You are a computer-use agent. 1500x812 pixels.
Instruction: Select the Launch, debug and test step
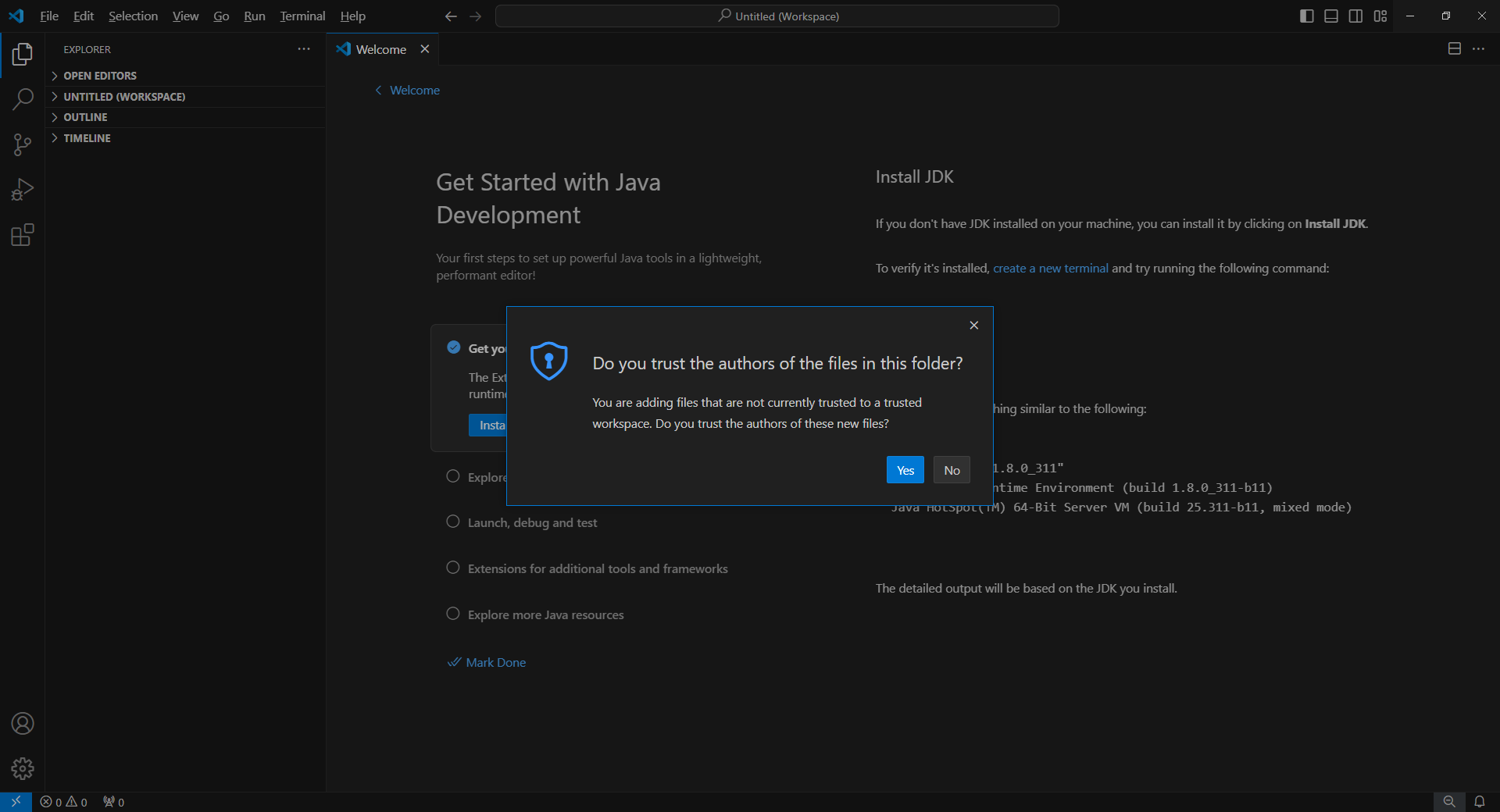pyautogui.click(x=532, y=522)
